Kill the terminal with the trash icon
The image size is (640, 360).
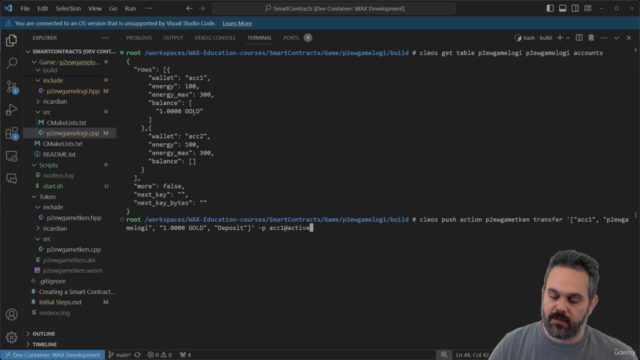coord(591,38)
